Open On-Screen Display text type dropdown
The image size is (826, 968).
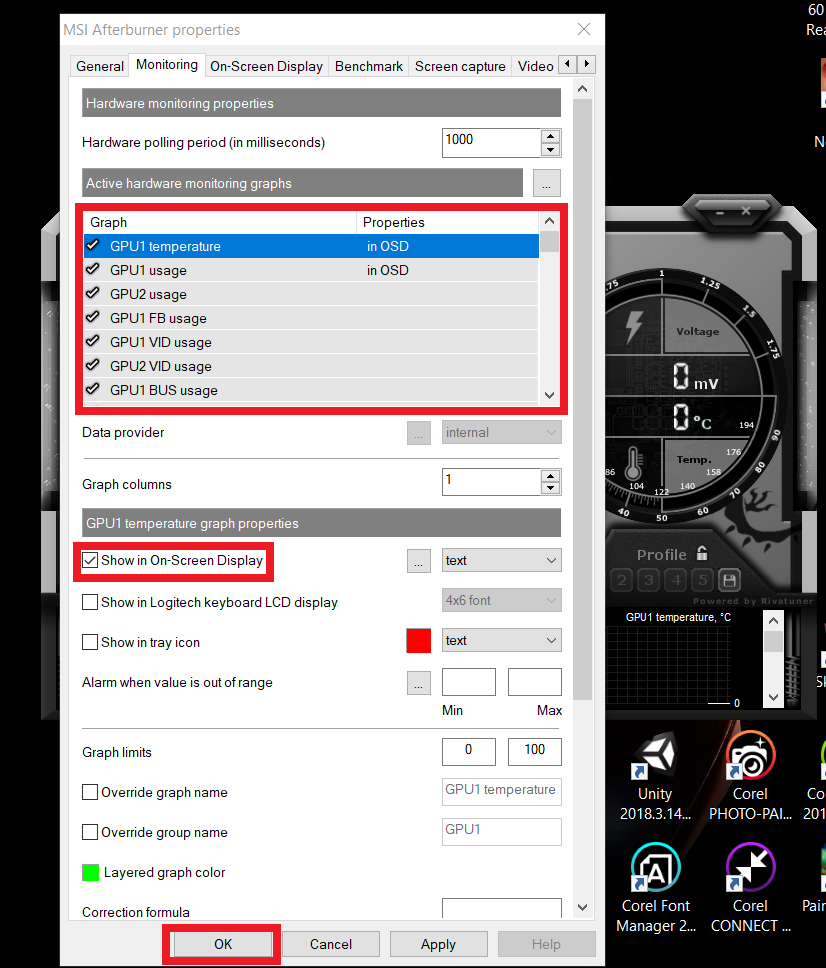[x=501, y=561]
